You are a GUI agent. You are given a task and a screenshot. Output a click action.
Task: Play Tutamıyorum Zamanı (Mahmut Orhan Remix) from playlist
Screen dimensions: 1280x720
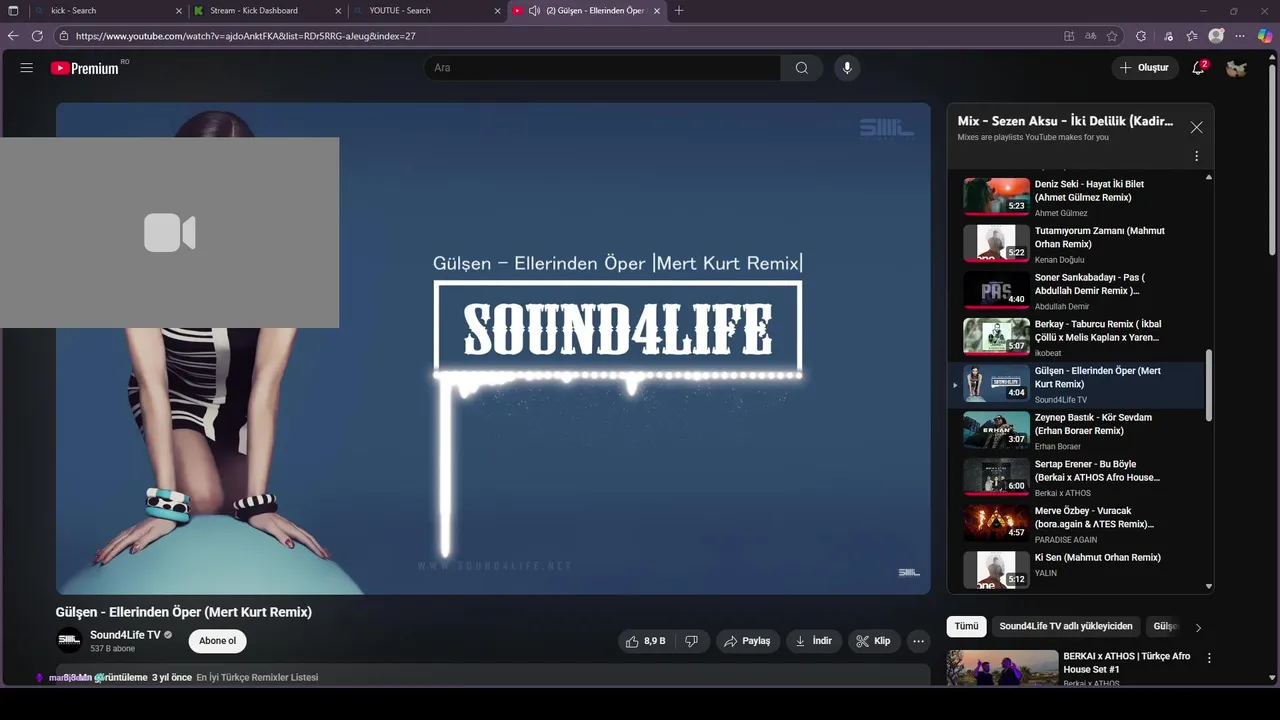(1077, 244)
